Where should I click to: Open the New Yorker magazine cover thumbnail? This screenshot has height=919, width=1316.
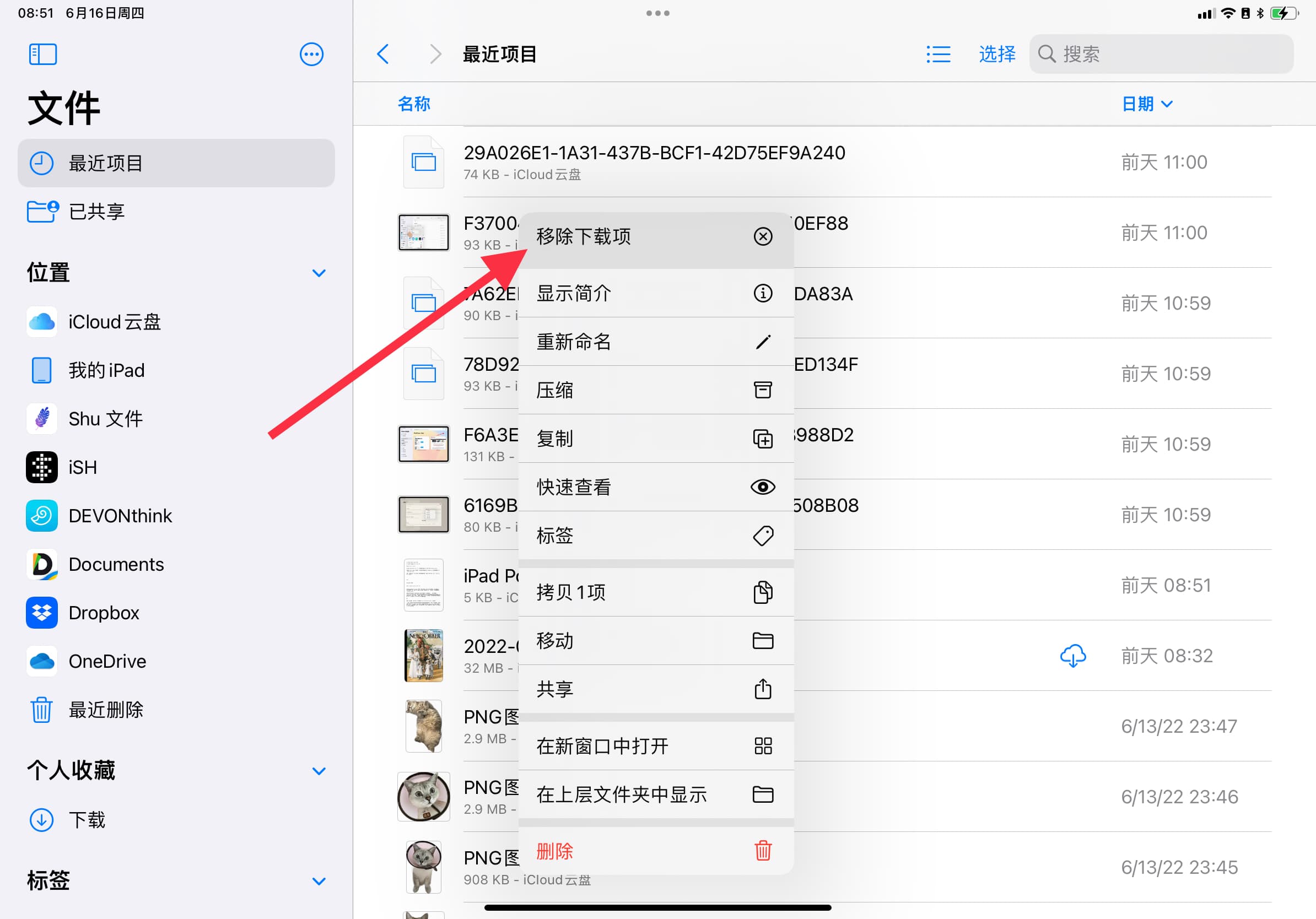pos(424,656)
